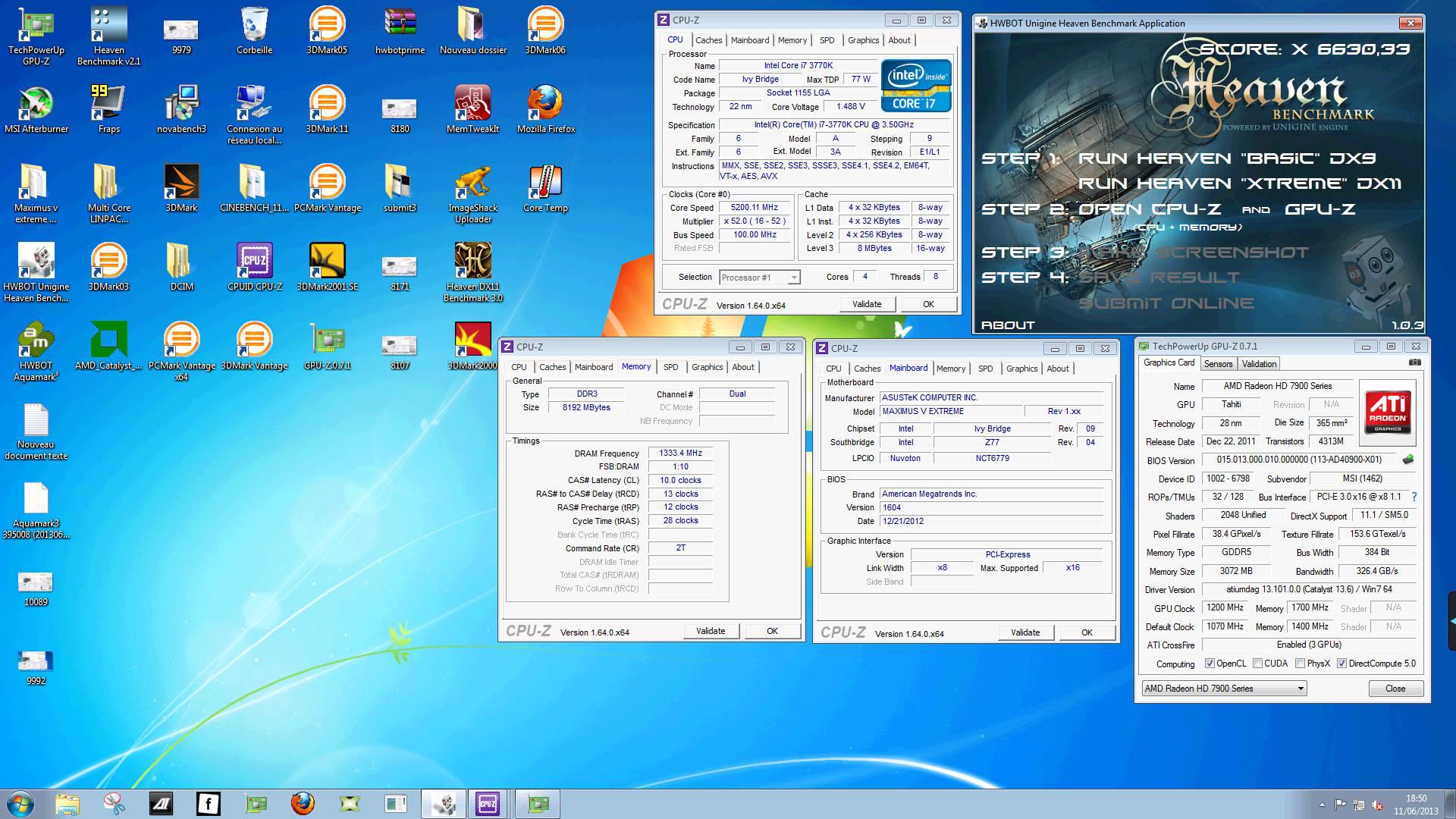Open AMD Radeon HD 7900 Series dropdown

pyautogui.click(x=1224, y=689)
